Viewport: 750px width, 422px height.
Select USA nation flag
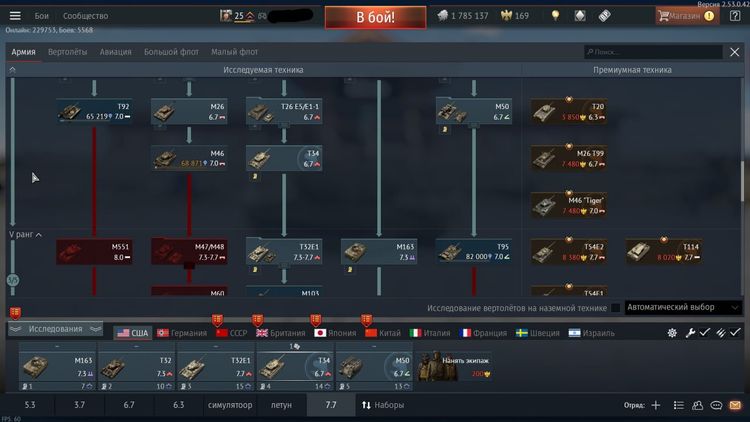pos(132,332)
